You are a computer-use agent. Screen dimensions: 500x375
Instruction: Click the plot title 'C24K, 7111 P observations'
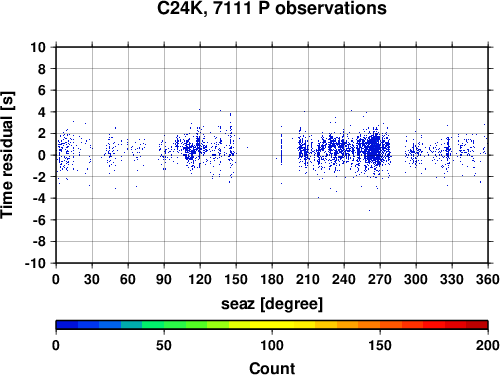click(x=272, y=8)
